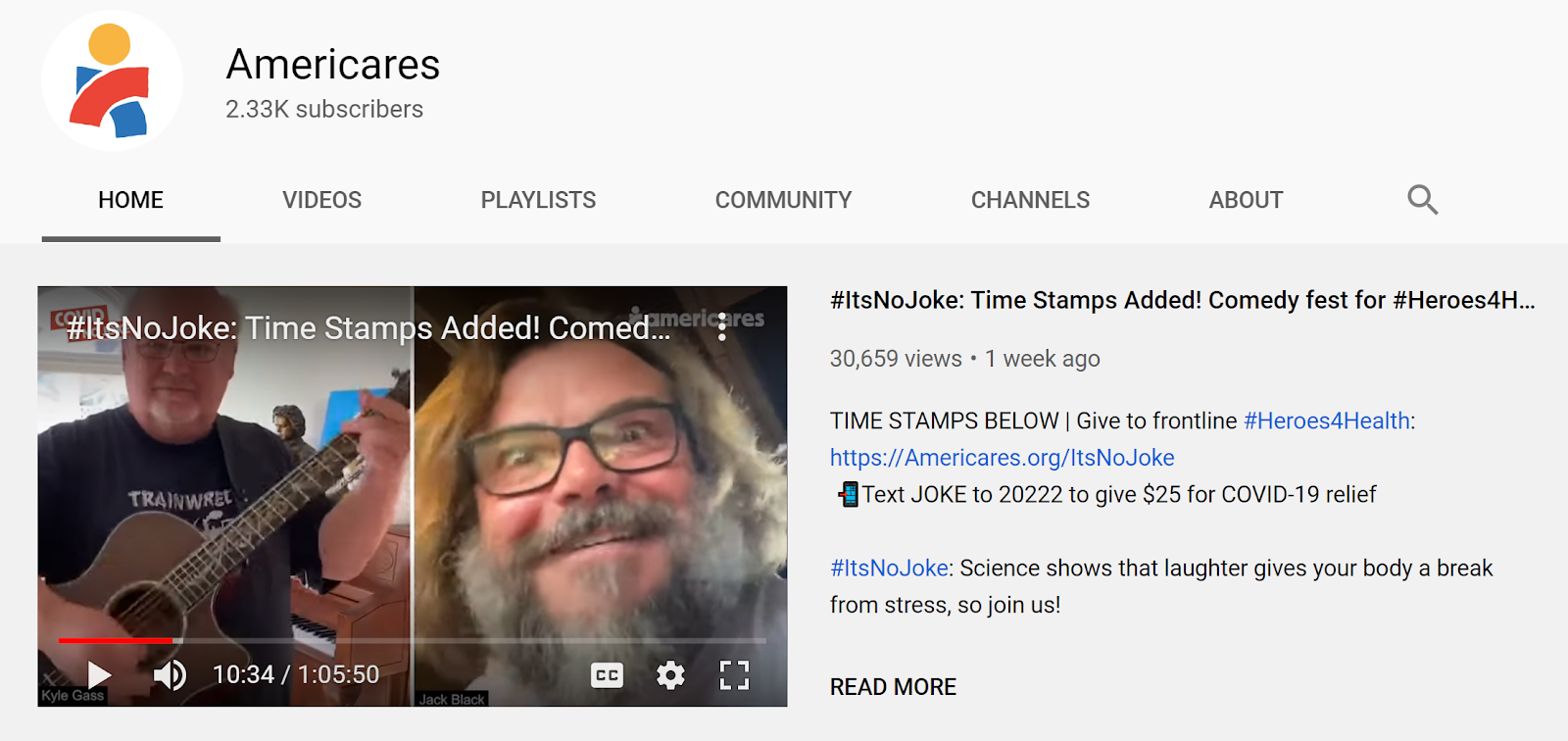Expand description with READ MORE
This screenshot has height=741, width=1568.
(893, 687)
